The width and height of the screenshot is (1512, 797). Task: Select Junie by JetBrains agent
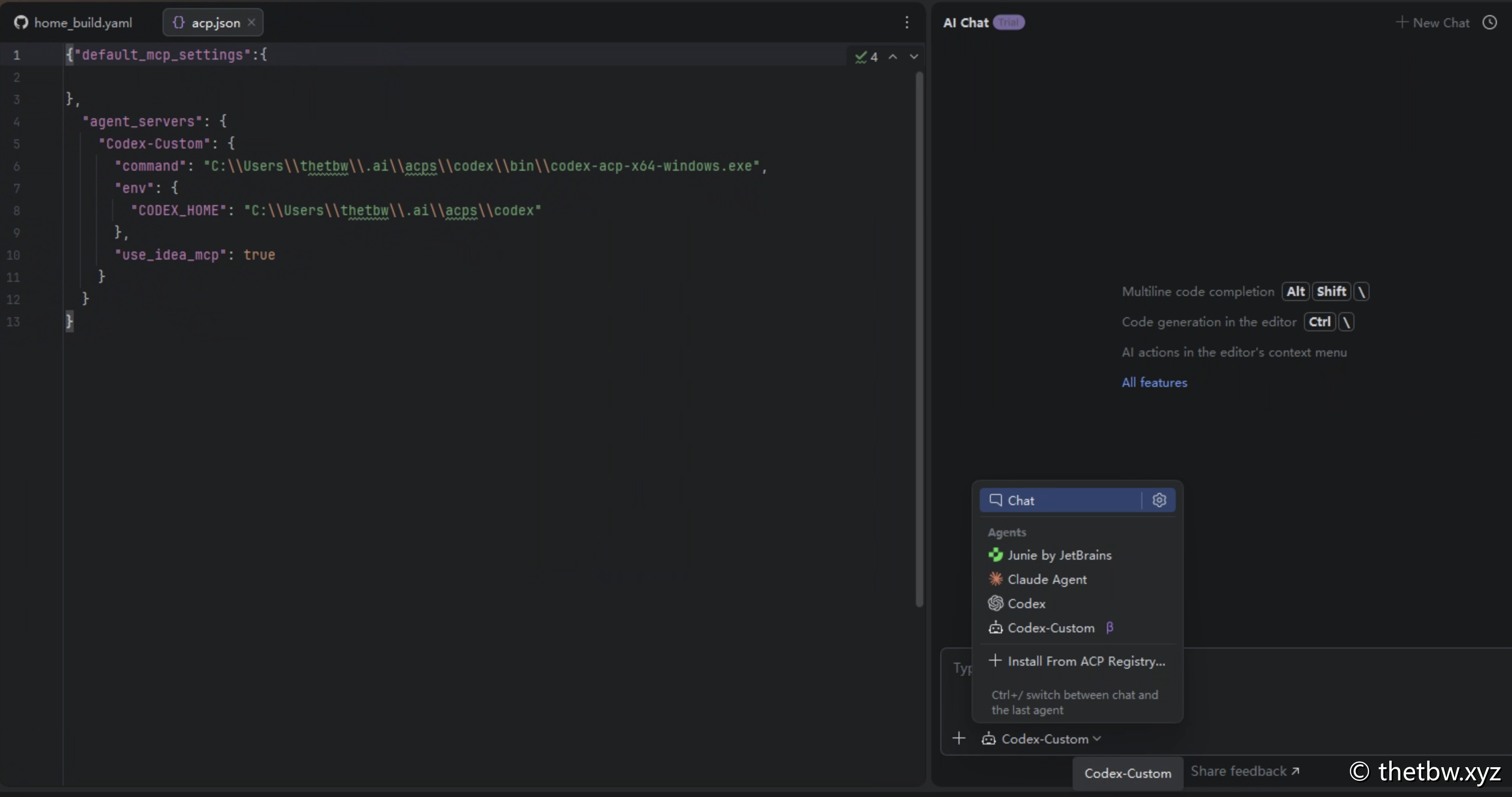[1059, 555]
